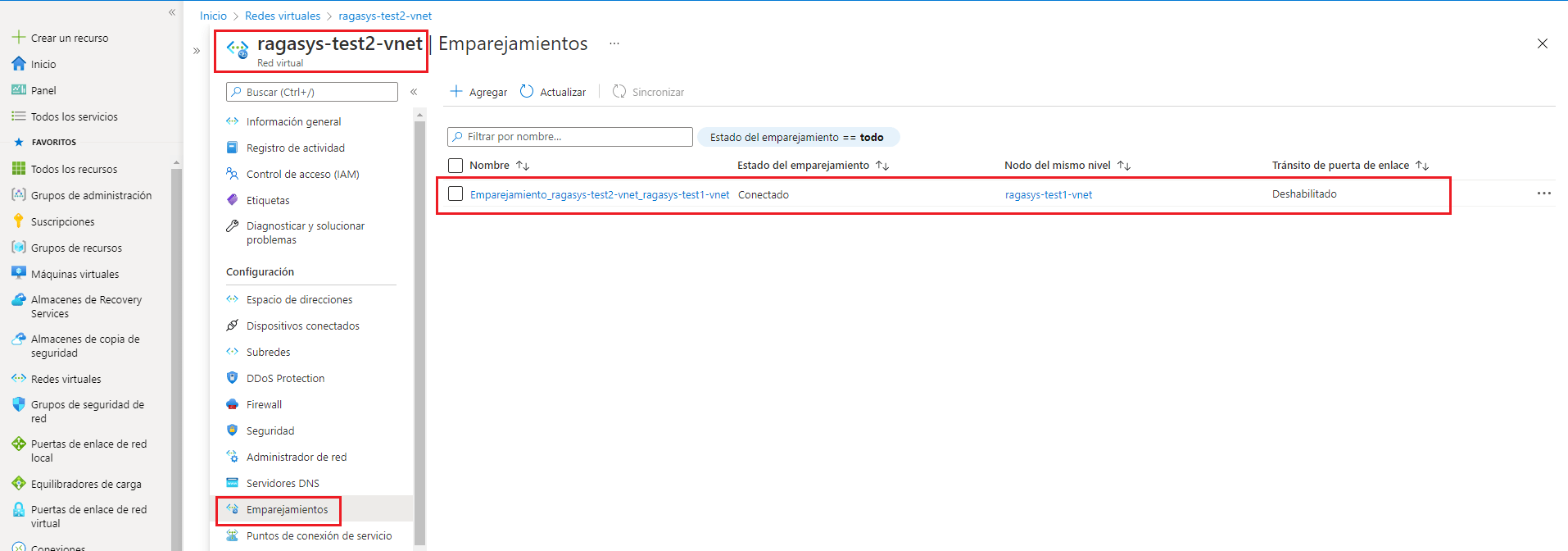Click the Control de acceso (IAM) icon
1568x551 pixels.
tap(233, 174)
